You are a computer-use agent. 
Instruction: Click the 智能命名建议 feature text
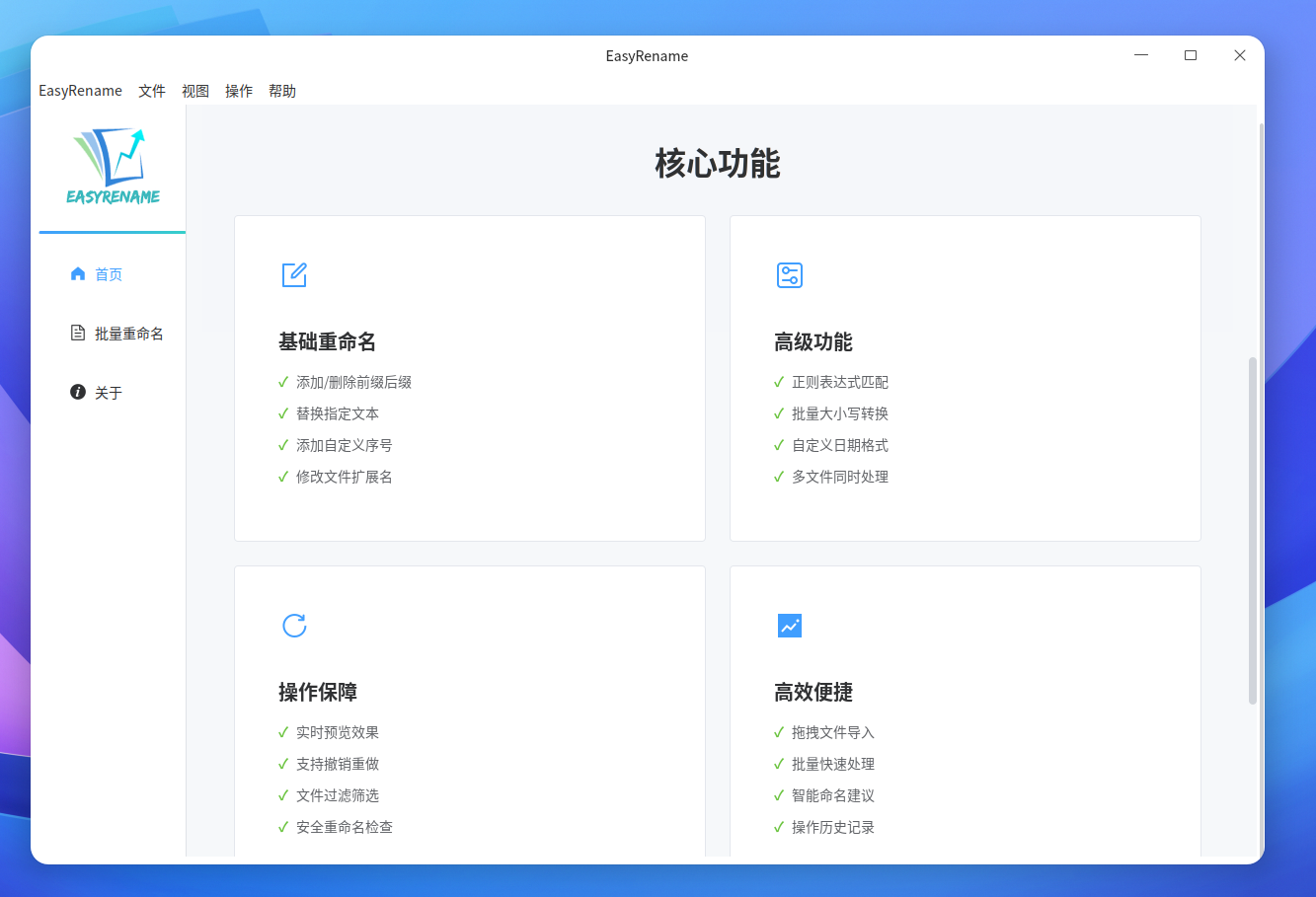coord(833,795)
